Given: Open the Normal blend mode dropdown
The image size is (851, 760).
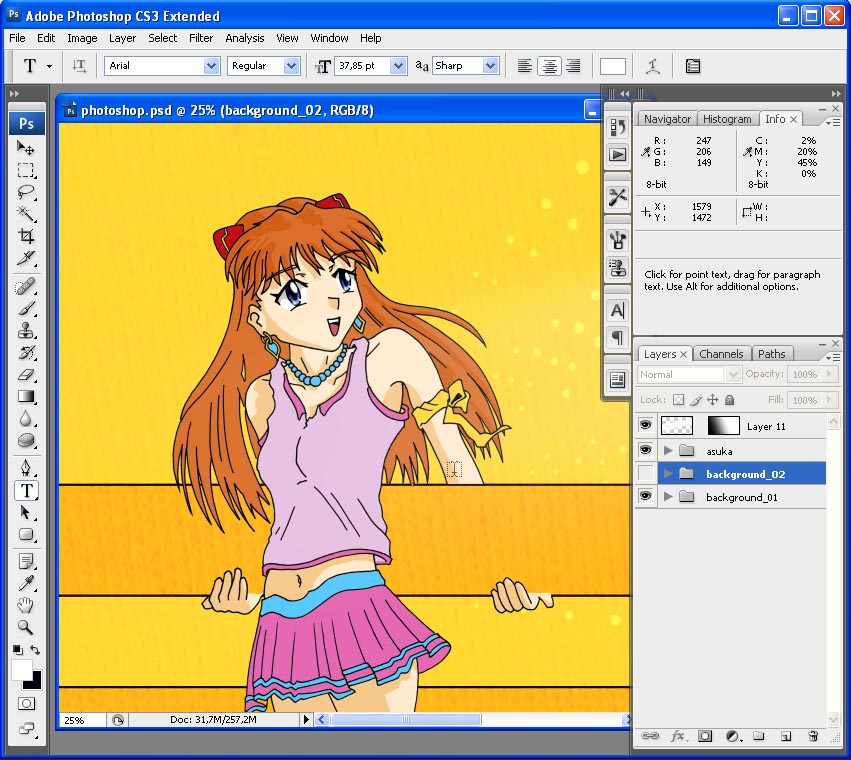Looking at the screenshot, I should [x=689, y=375].
